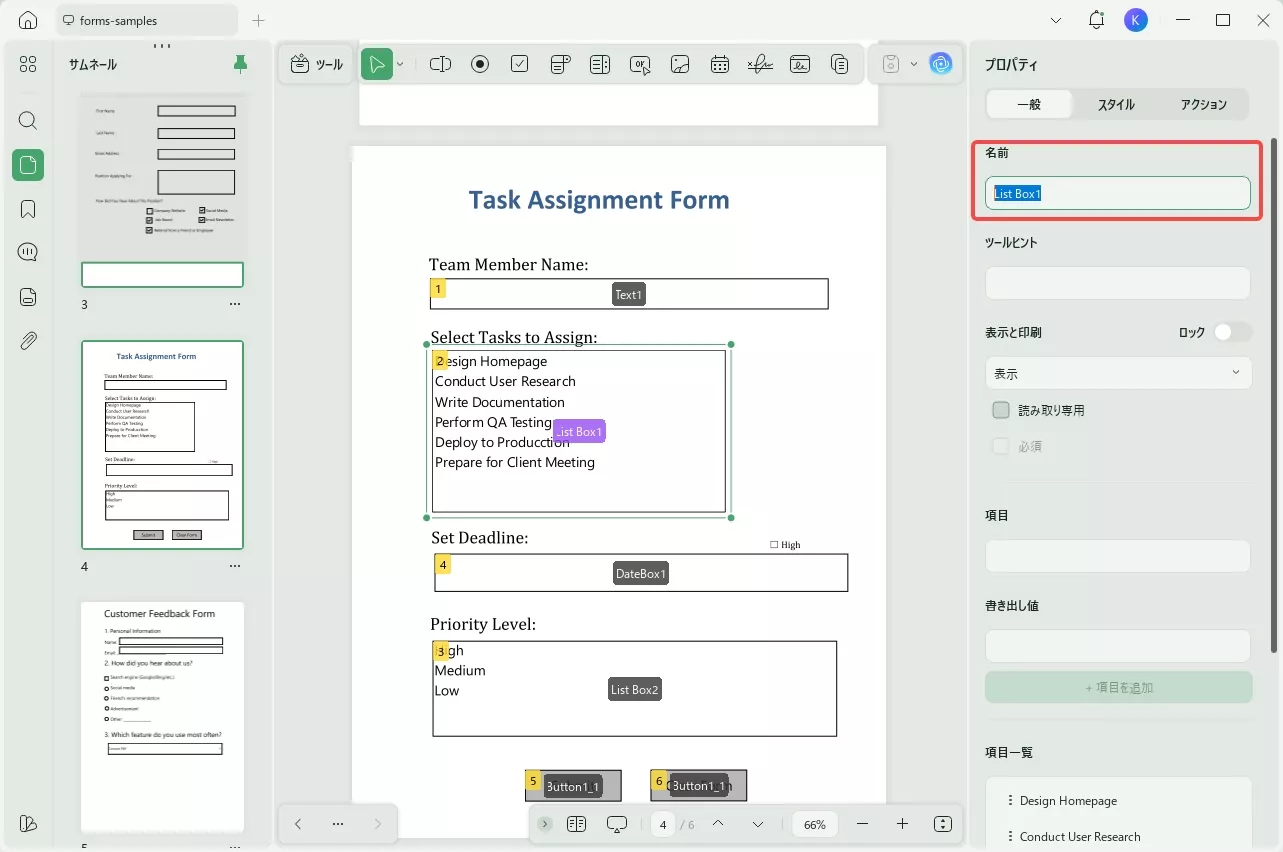1283x852 pixels.
Task: Click the High checkbox on the form page
Action: point(774,545)
